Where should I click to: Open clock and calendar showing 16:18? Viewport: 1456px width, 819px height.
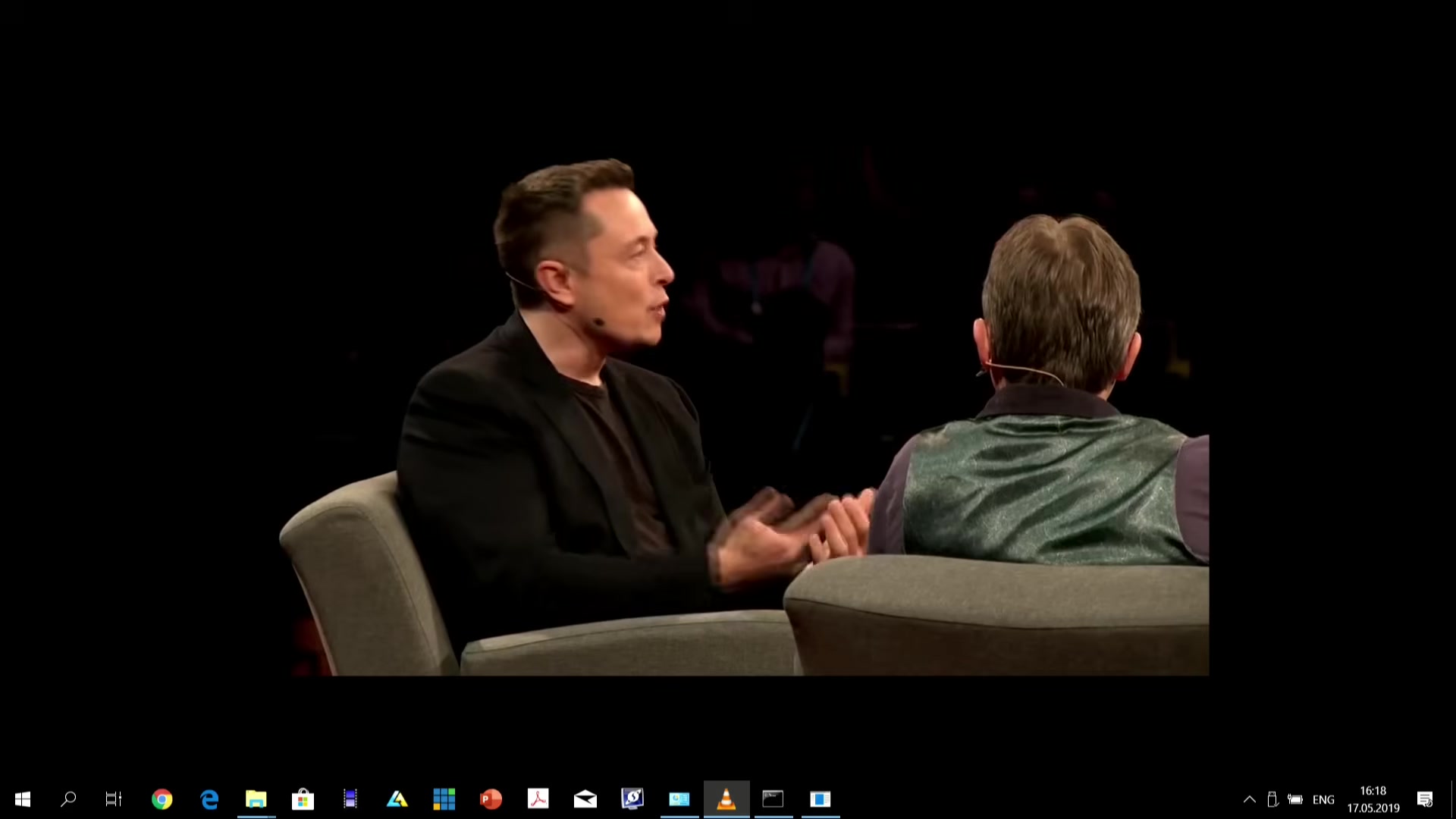tap(1373, 799)
